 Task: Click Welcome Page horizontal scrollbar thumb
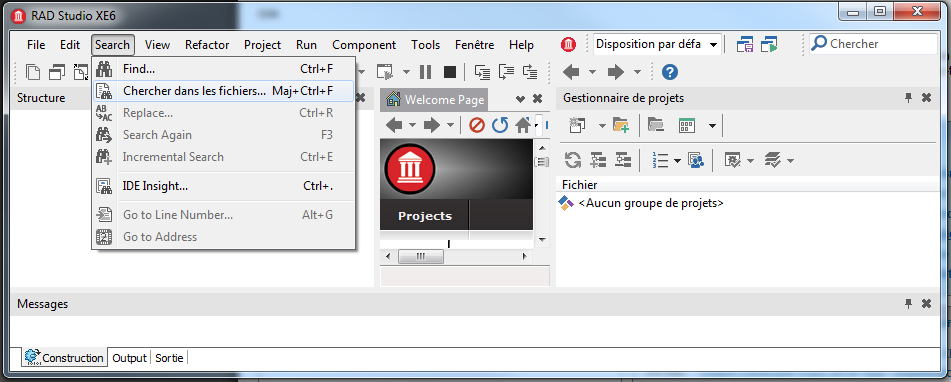pyautogui.click(x=420, y=256)
